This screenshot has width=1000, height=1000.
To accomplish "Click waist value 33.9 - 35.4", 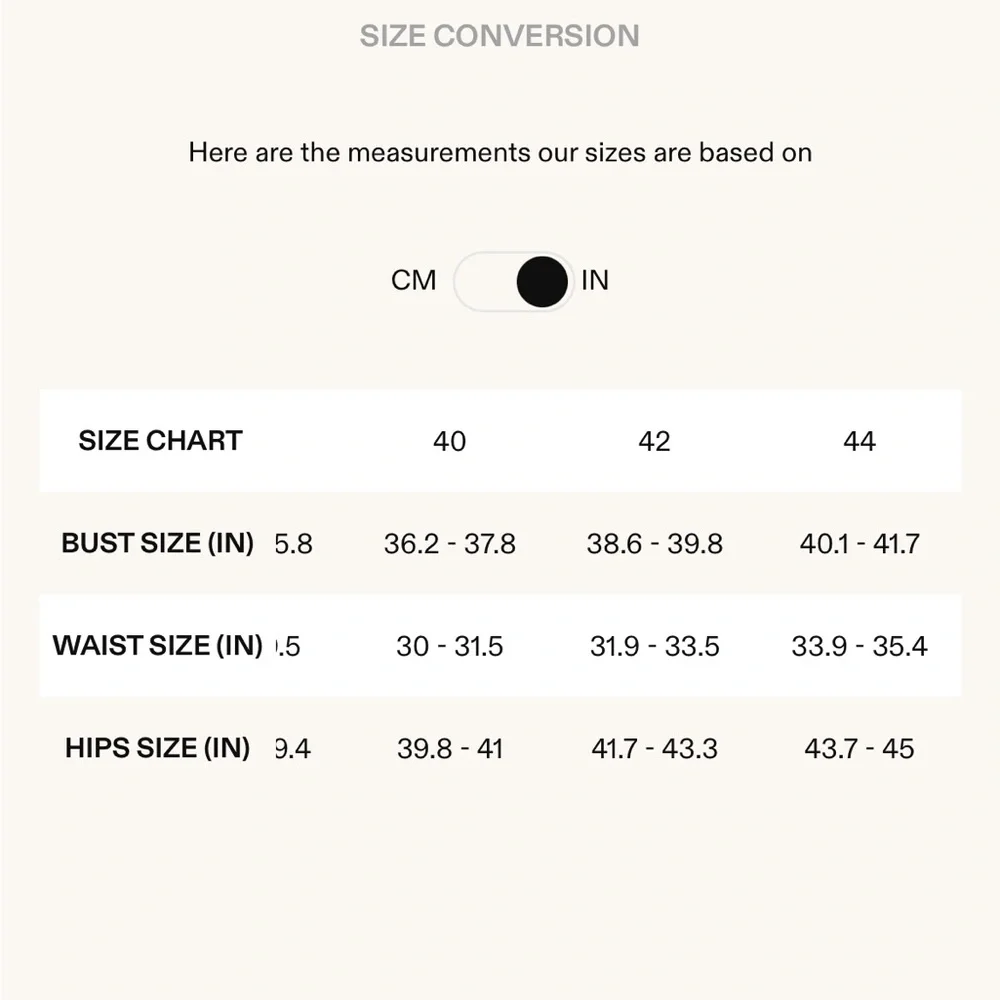I will tap(859, 646).
